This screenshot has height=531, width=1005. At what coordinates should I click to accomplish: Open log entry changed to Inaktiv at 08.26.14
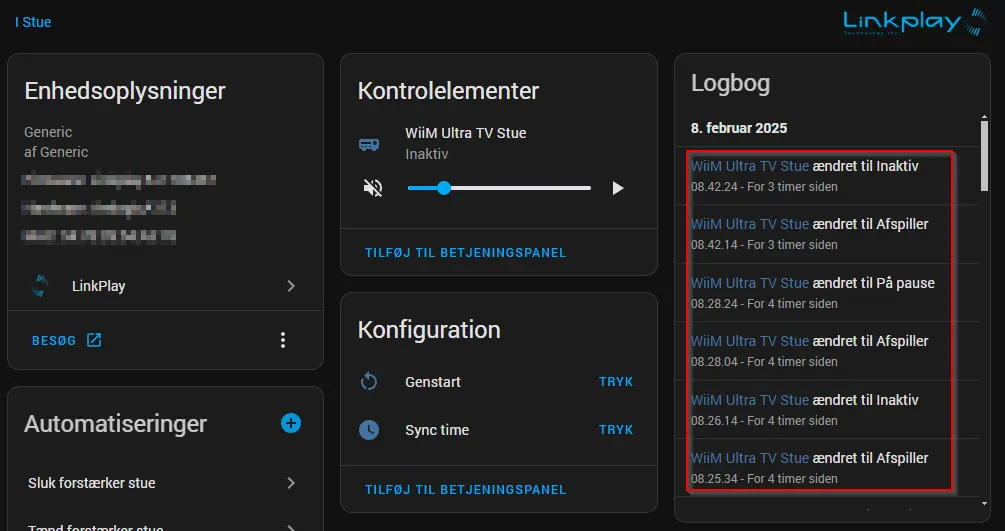[827, 409]
